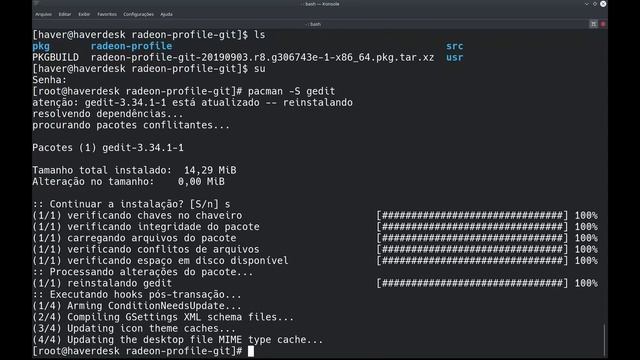Maximize the Konsole window
The width and height of the screenshot is (640, 360).
595,4
